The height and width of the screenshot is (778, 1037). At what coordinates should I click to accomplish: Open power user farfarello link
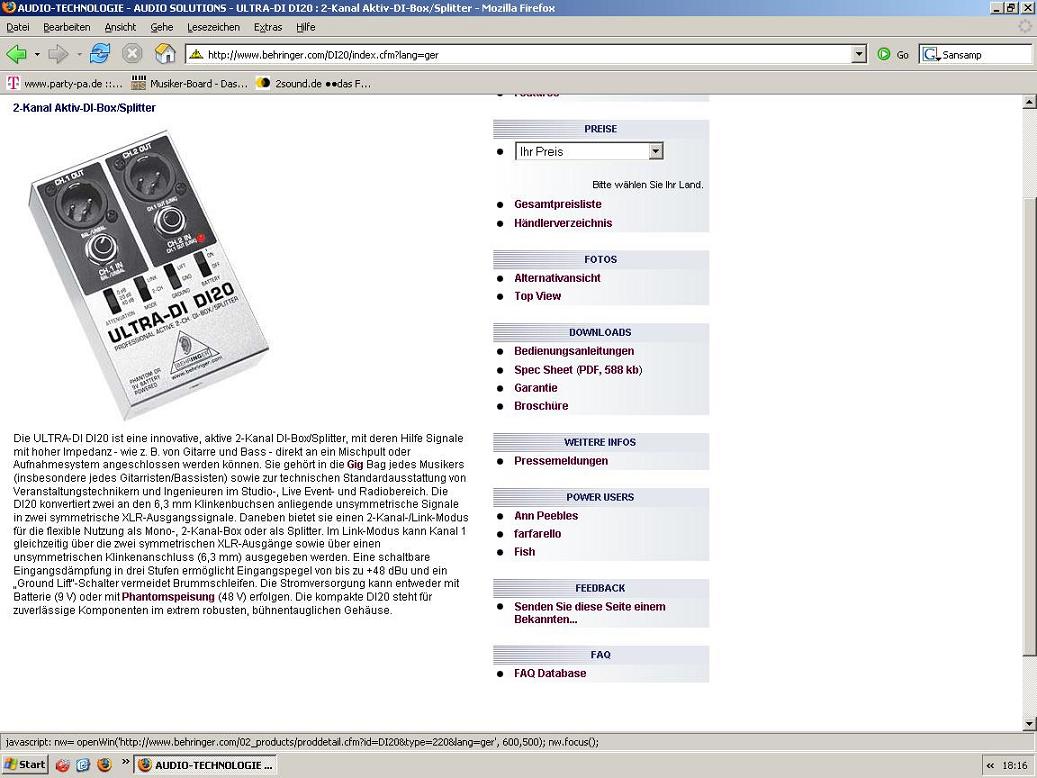tap(537, 533)
